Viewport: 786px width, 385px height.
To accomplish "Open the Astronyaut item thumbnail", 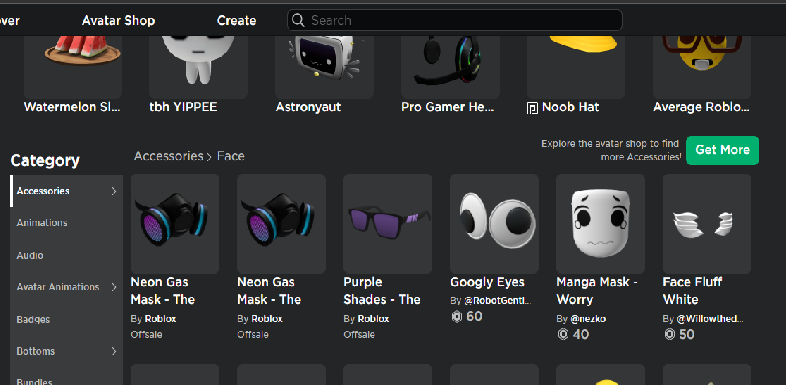I will pos(324,67).
